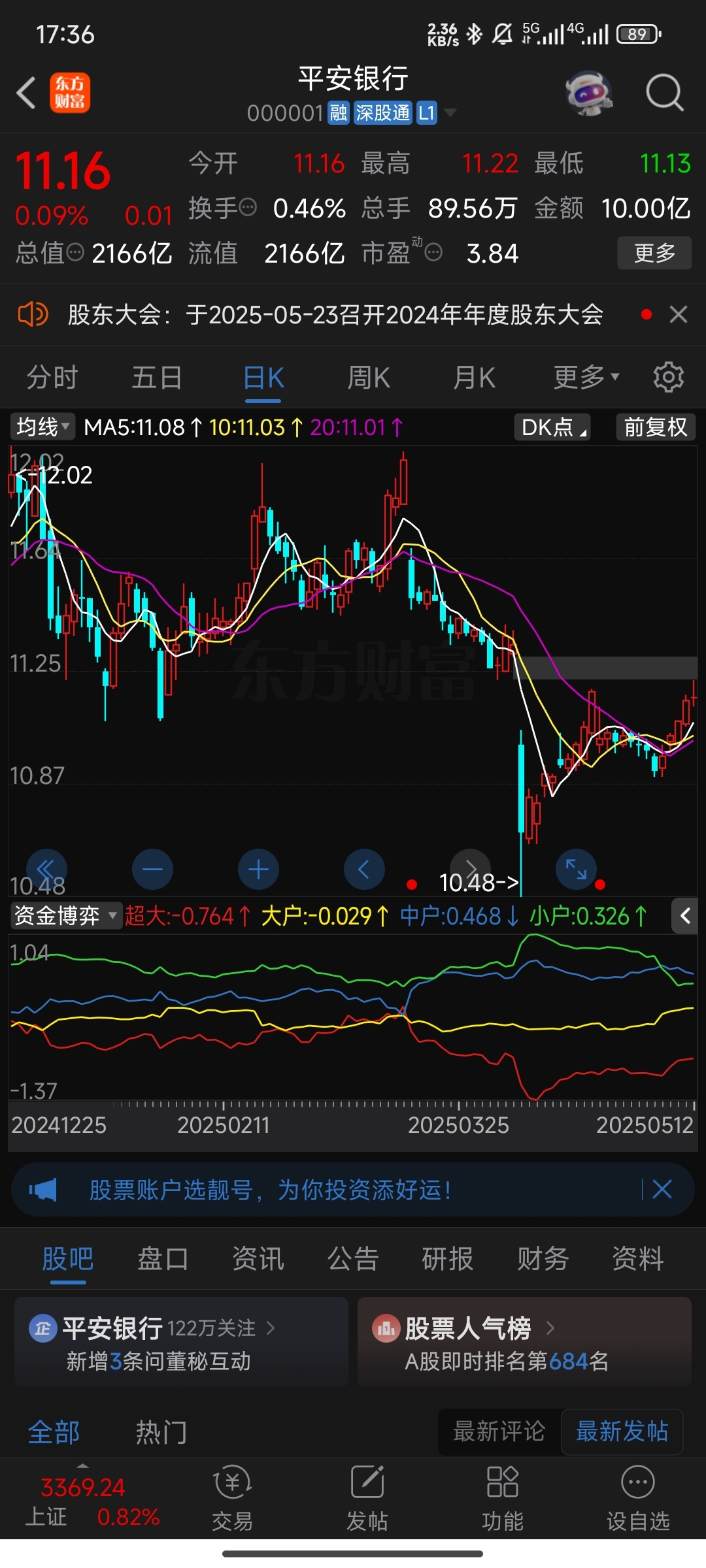This screenshot has height=1568, width=706.
Task: Change the 前复权 adjustment mode
Action: point(656,427)
